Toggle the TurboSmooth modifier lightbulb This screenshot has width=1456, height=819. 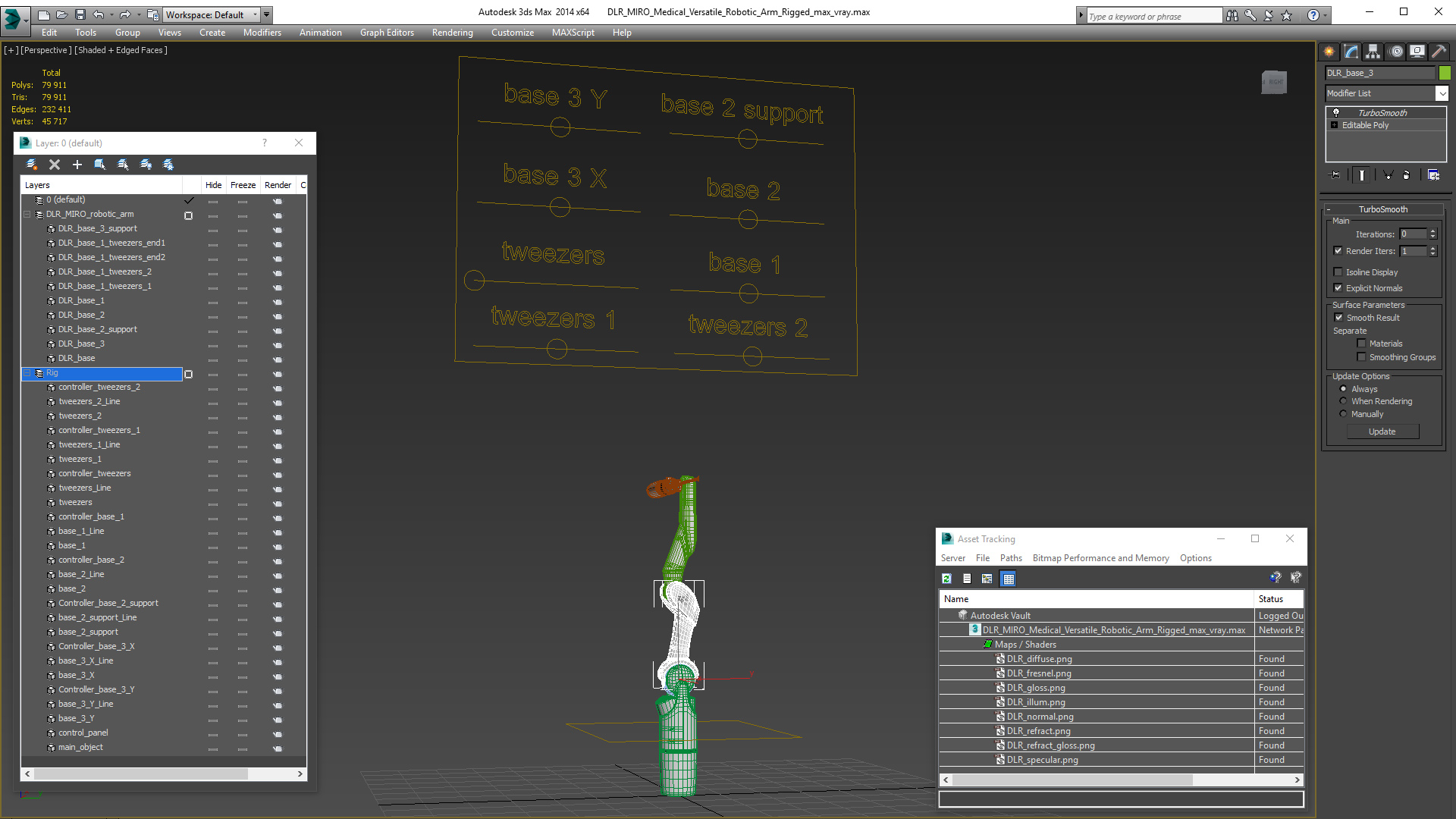[x=1336, y=113]
